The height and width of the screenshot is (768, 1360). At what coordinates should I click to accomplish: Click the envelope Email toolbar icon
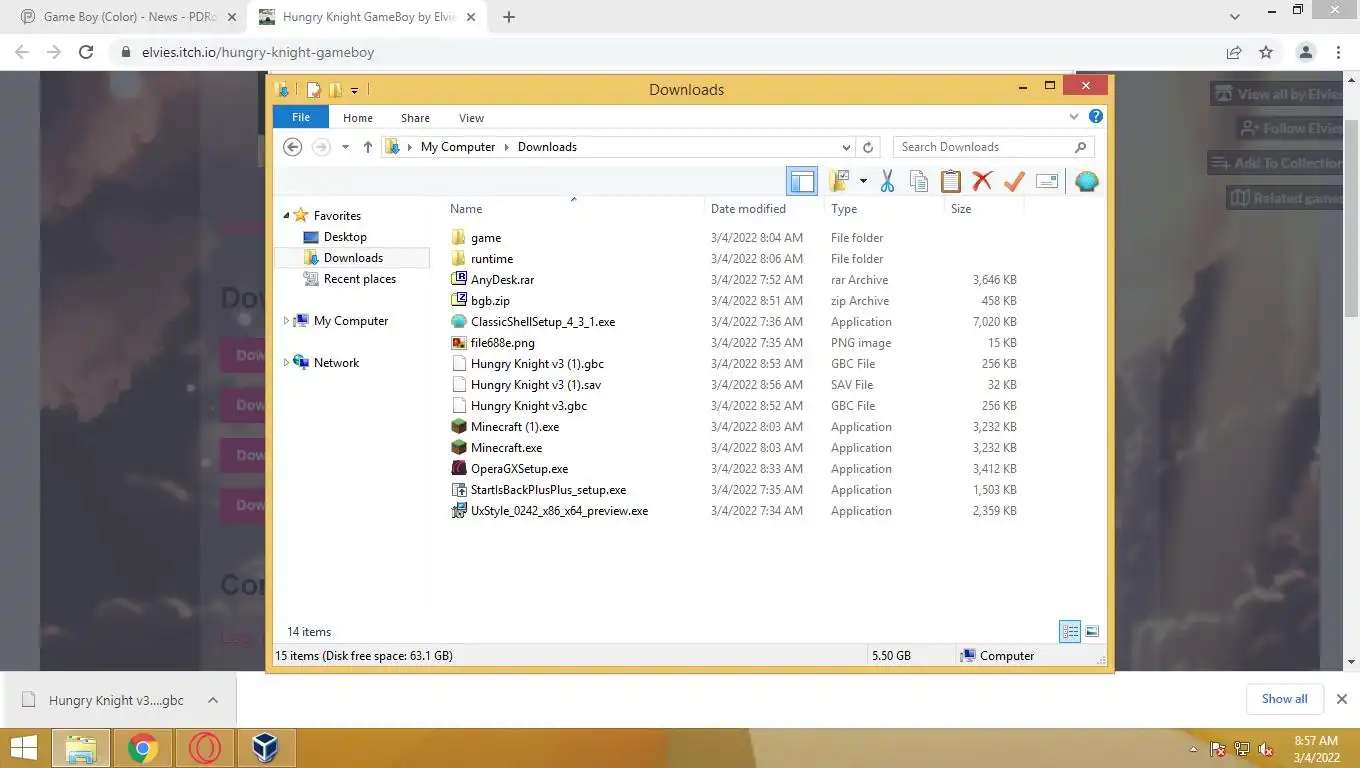click(1047, 181)
